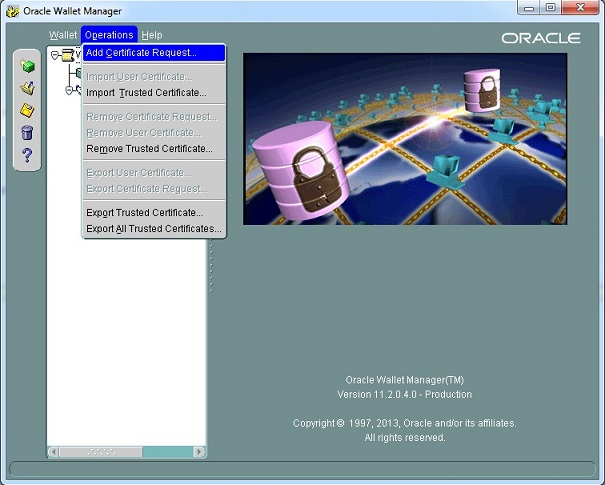Choose Export User Certificate menu item
The image size is (605, 485).
(154, 172)
